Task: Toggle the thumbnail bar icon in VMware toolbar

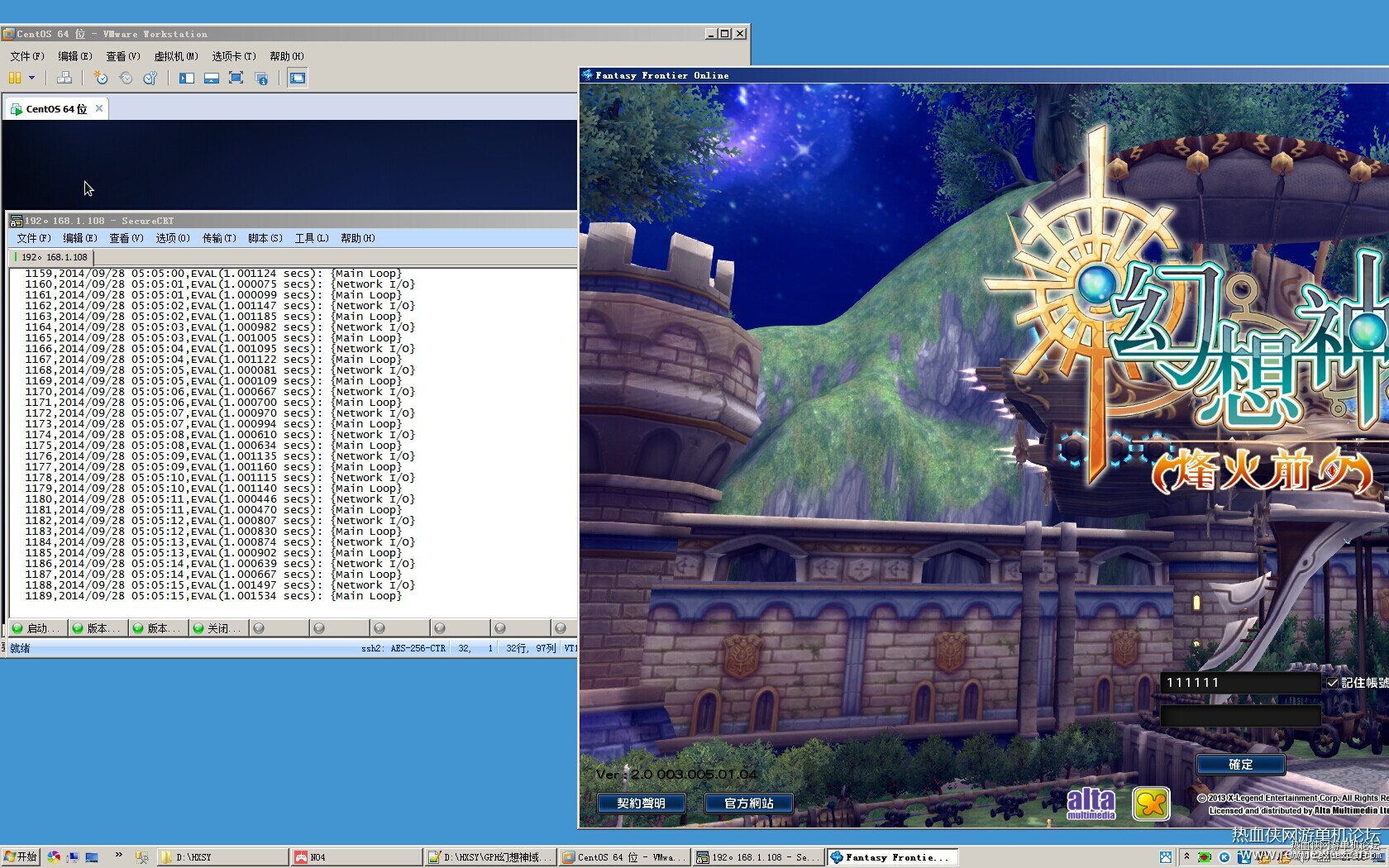Action: pyautogui.click(x=212, y=78)
